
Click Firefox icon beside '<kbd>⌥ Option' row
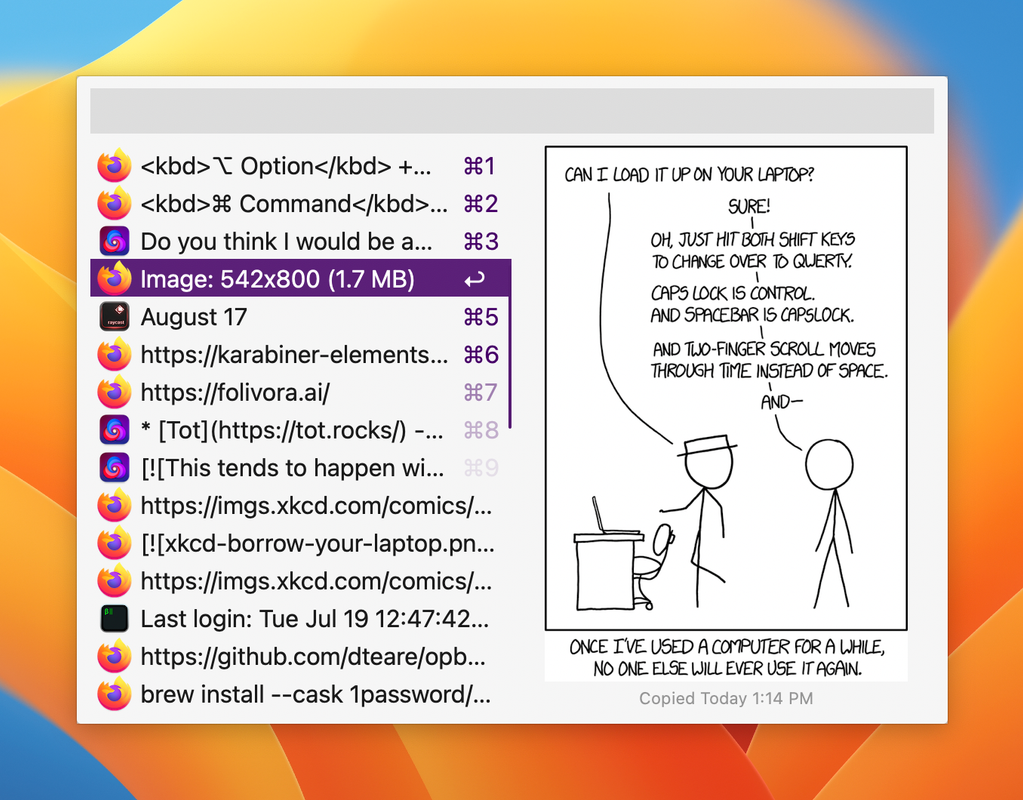click(114, 166)
